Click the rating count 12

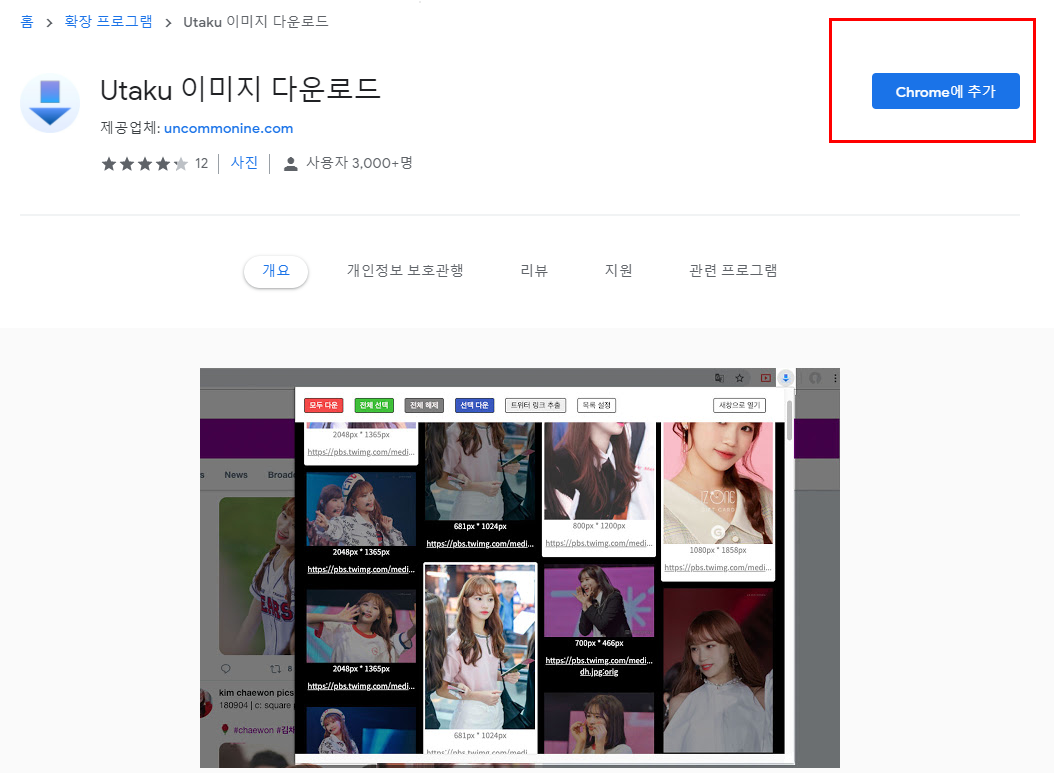(202, 163)
